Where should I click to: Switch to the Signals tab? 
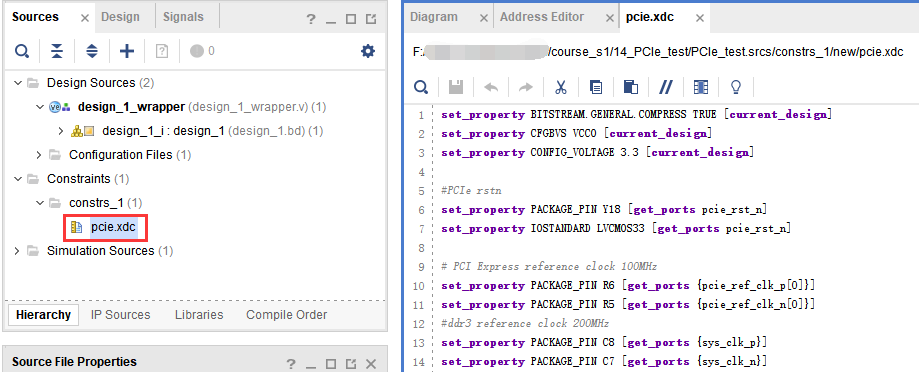182,17
